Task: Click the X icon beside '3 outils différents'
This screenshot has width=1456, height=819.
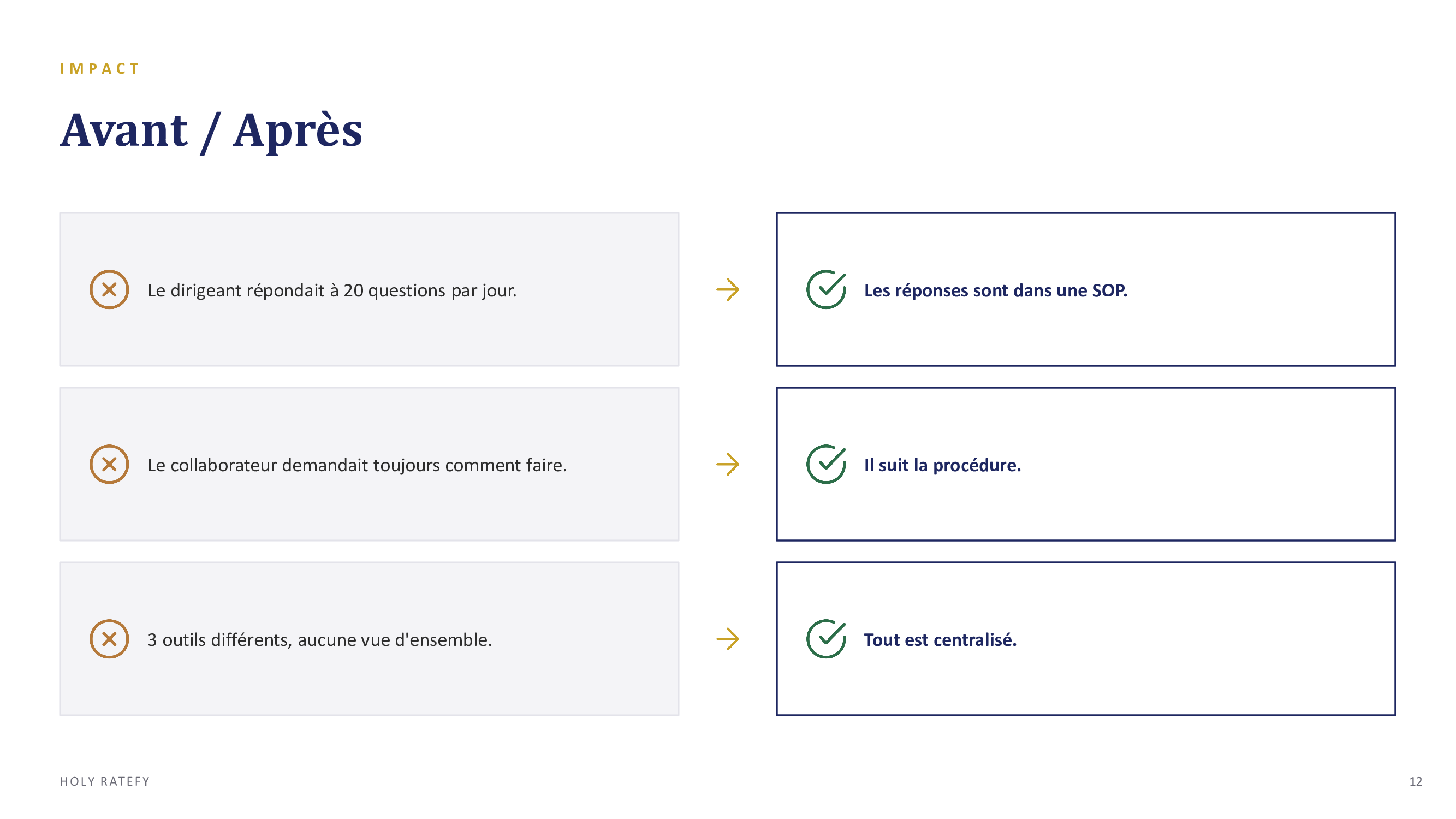Action: [109, 639]
